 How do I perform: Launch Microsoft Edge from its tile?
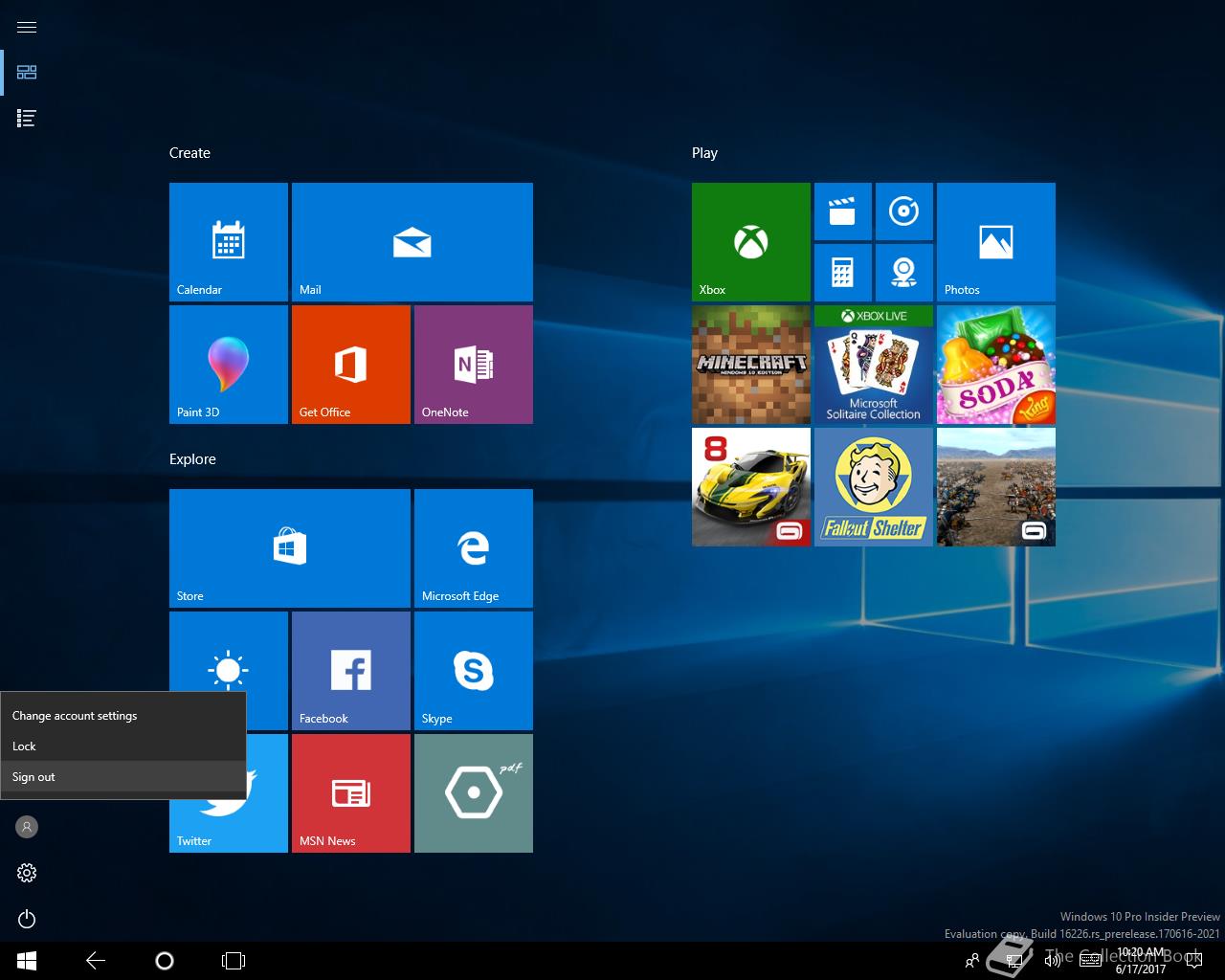pyautogui.click(x=474, y=548)
